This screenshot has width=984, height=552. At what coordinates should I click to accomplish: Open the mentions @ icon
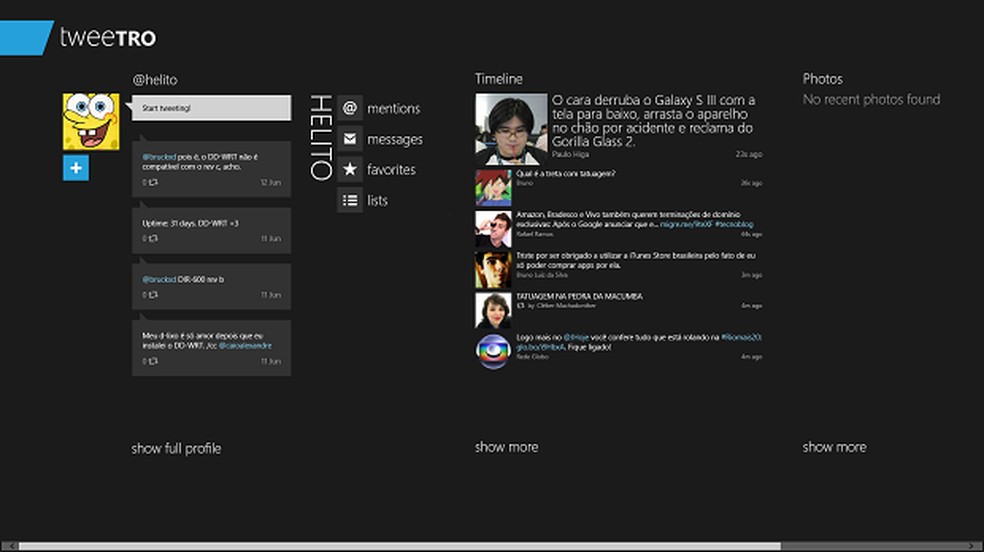pos(350,108)
